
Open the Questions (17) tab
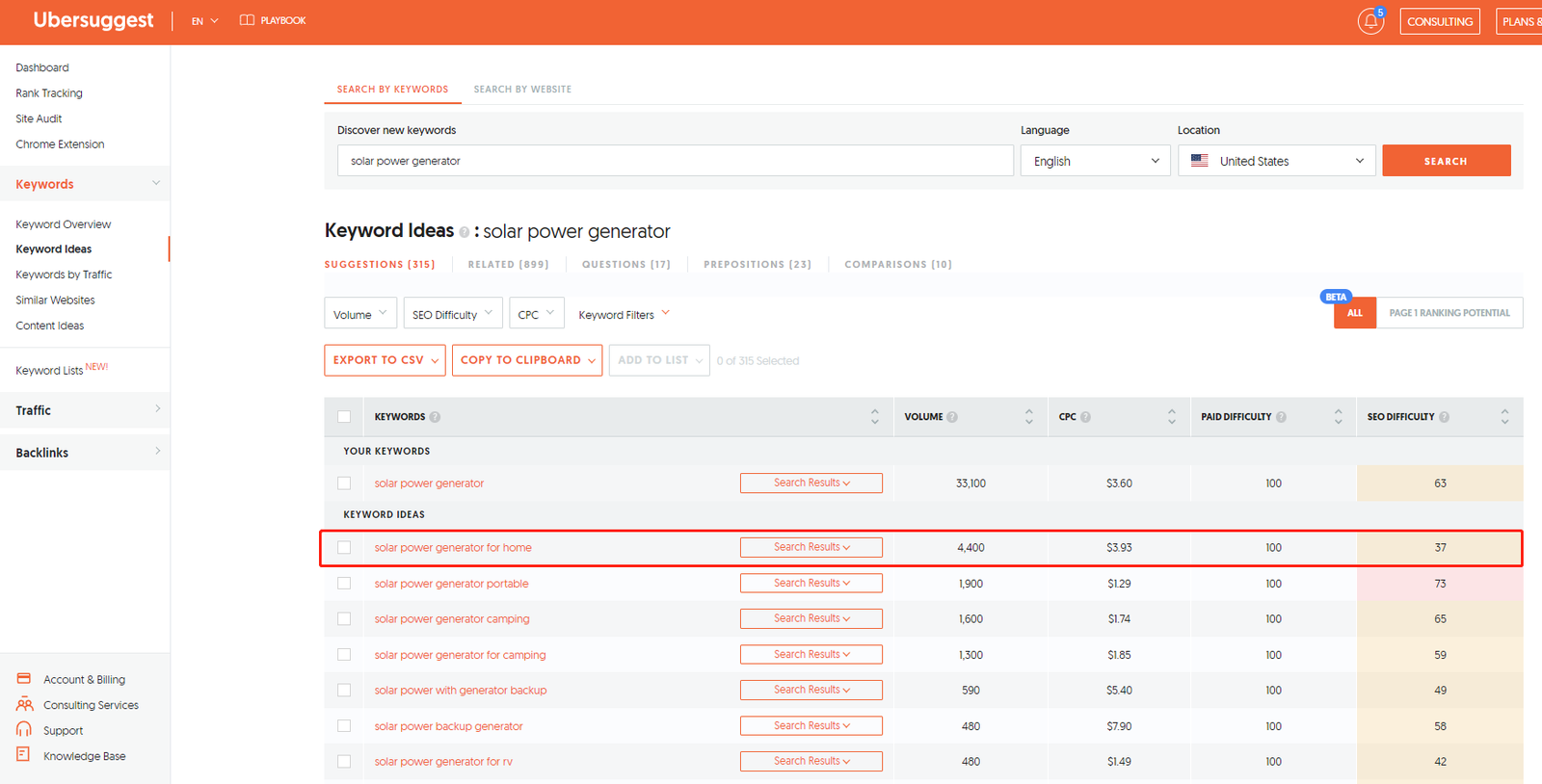[x=626, y=265]
